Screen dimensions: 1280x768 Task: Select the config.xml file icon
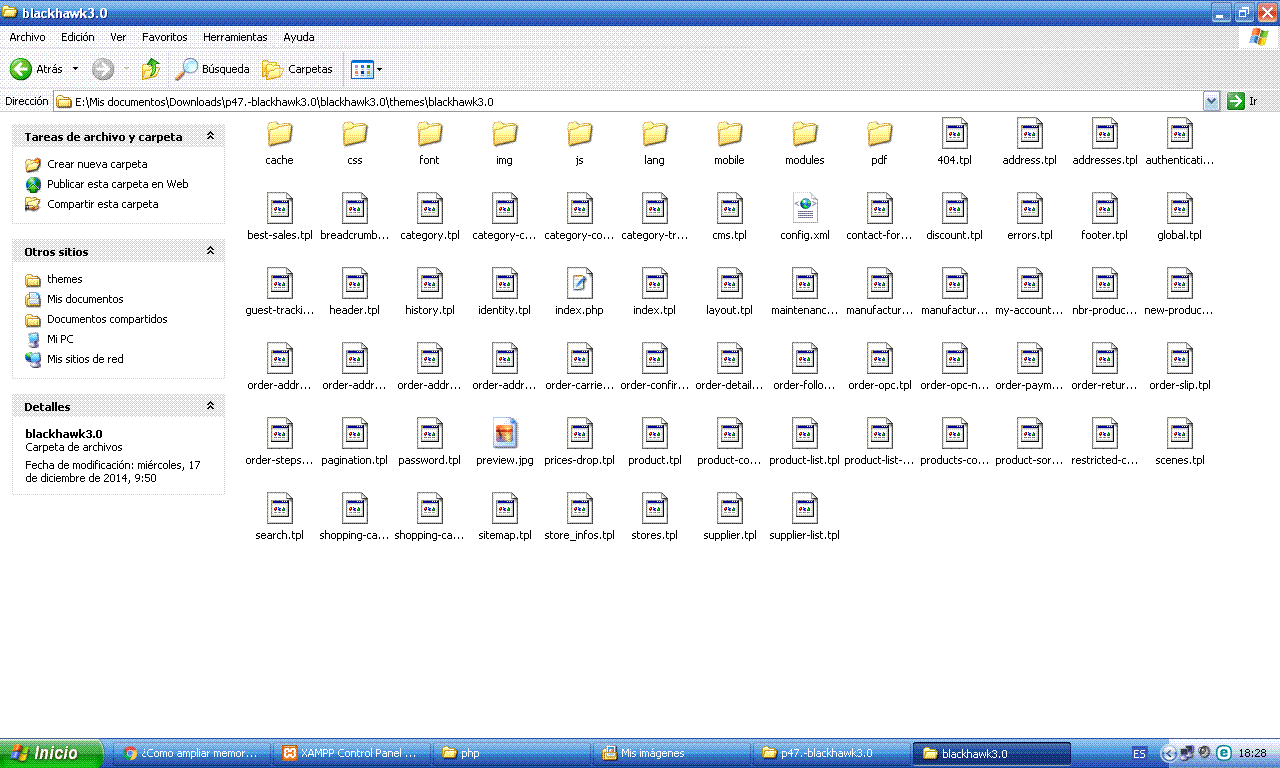click(805, 208)
